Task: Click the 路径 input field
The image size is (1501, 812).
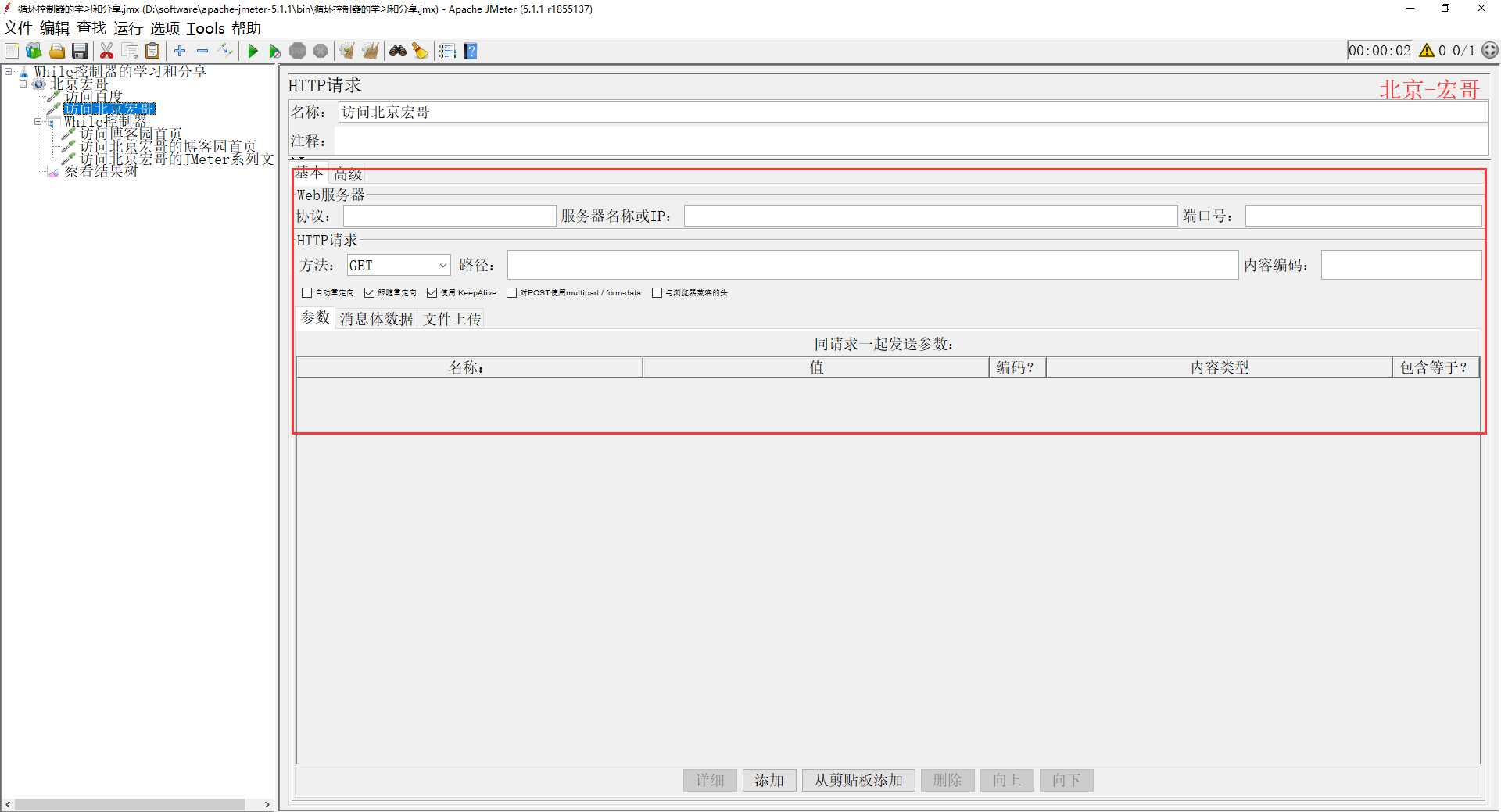Action: (872, 265)
